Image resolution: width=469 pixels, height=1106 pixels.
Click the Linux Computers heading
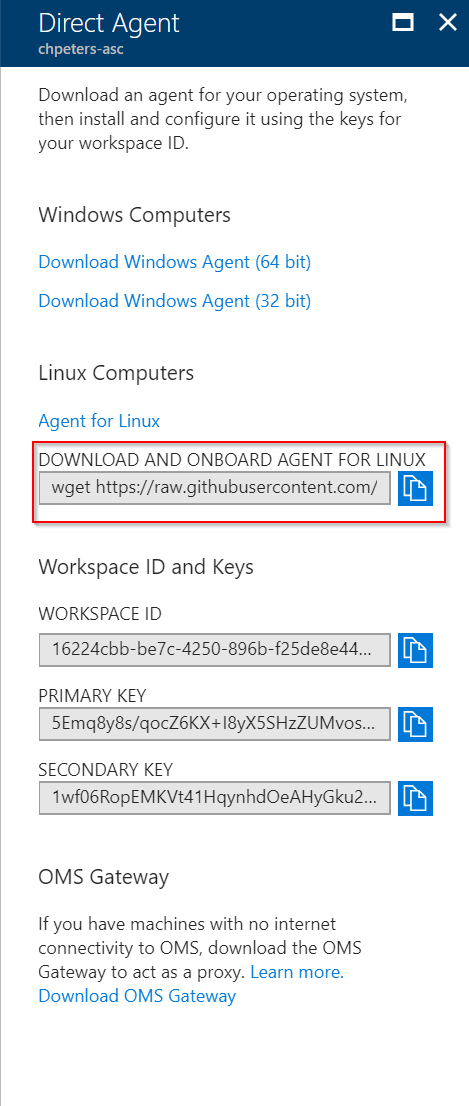coord(116,372)
